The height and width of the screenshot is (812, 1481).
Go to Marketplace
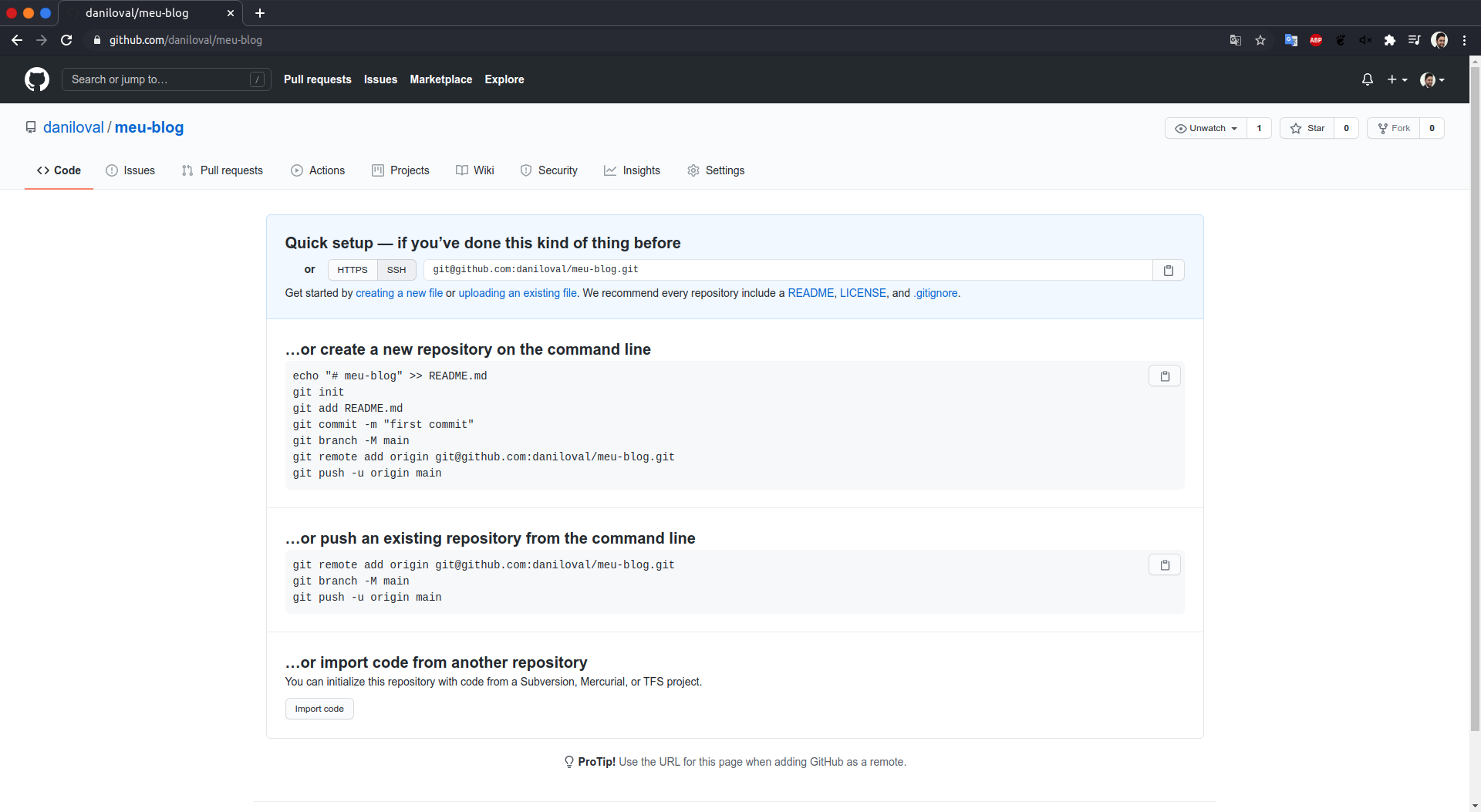pos(440,79)
